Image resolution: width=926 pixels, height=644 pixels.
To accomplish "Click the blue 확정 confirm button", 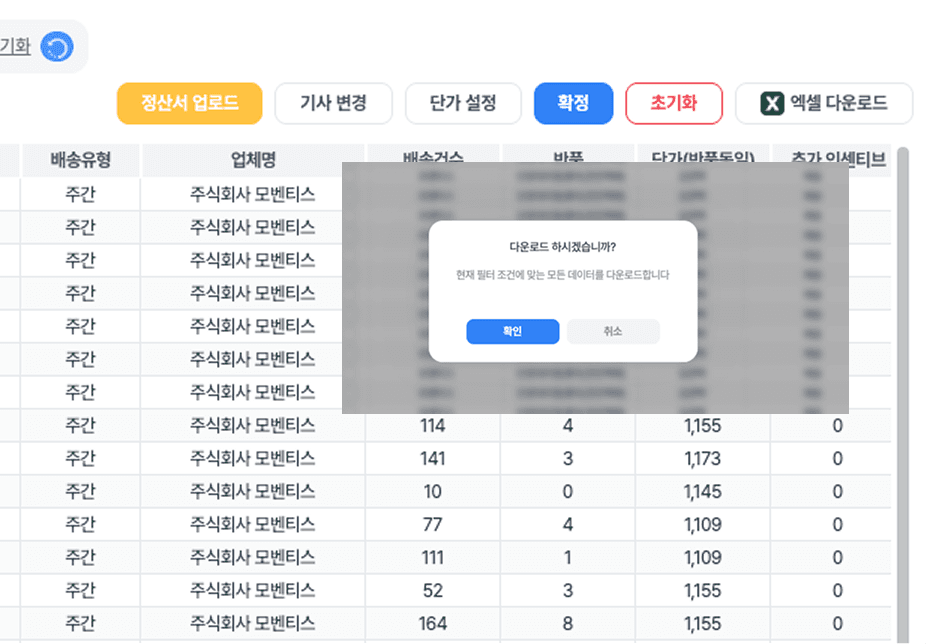I will (x=573, y=103).
